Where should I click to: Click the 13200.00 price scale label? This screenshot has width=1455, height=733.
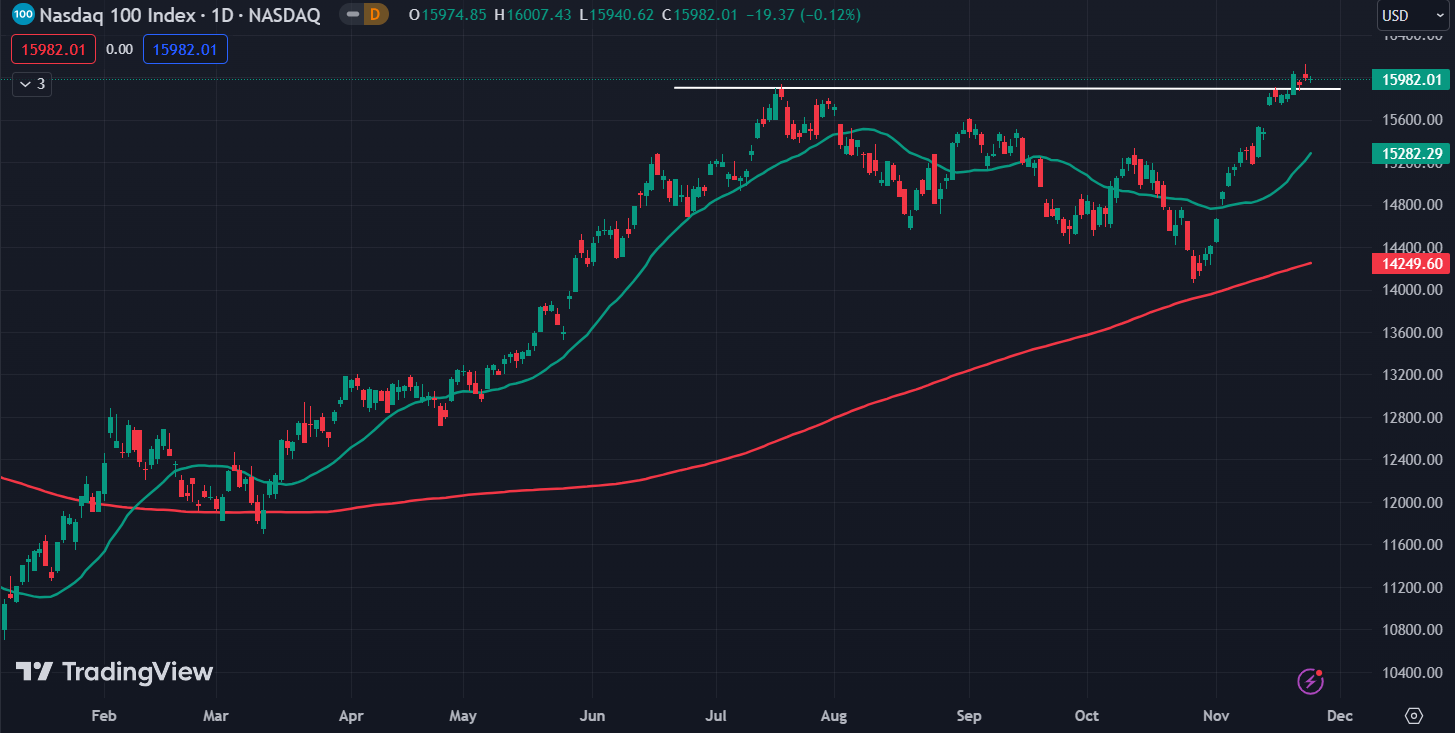1412,375
